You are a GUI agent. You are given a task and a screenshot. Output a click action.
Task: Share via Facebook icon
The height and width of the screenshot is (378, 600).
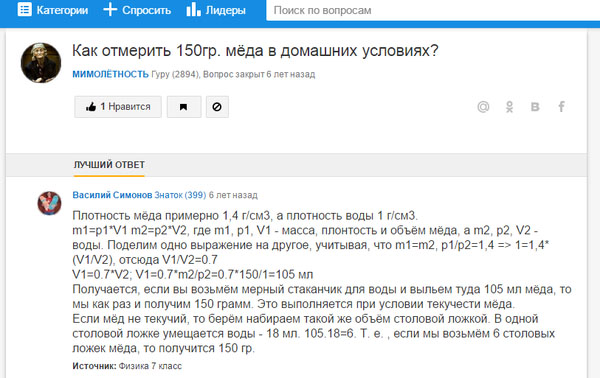[561, 107]
